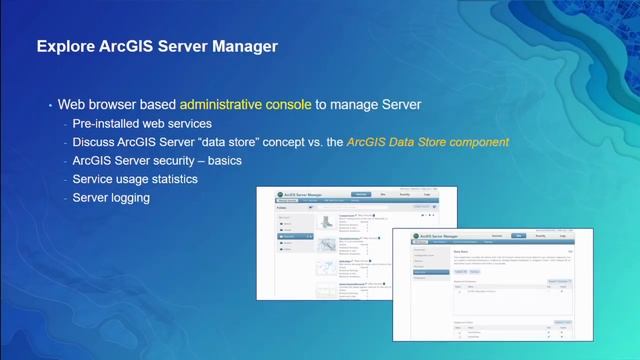640x360 pixels.
Task: Click the 'ArcGIS Data Store component' text
Action: [428, 142]
